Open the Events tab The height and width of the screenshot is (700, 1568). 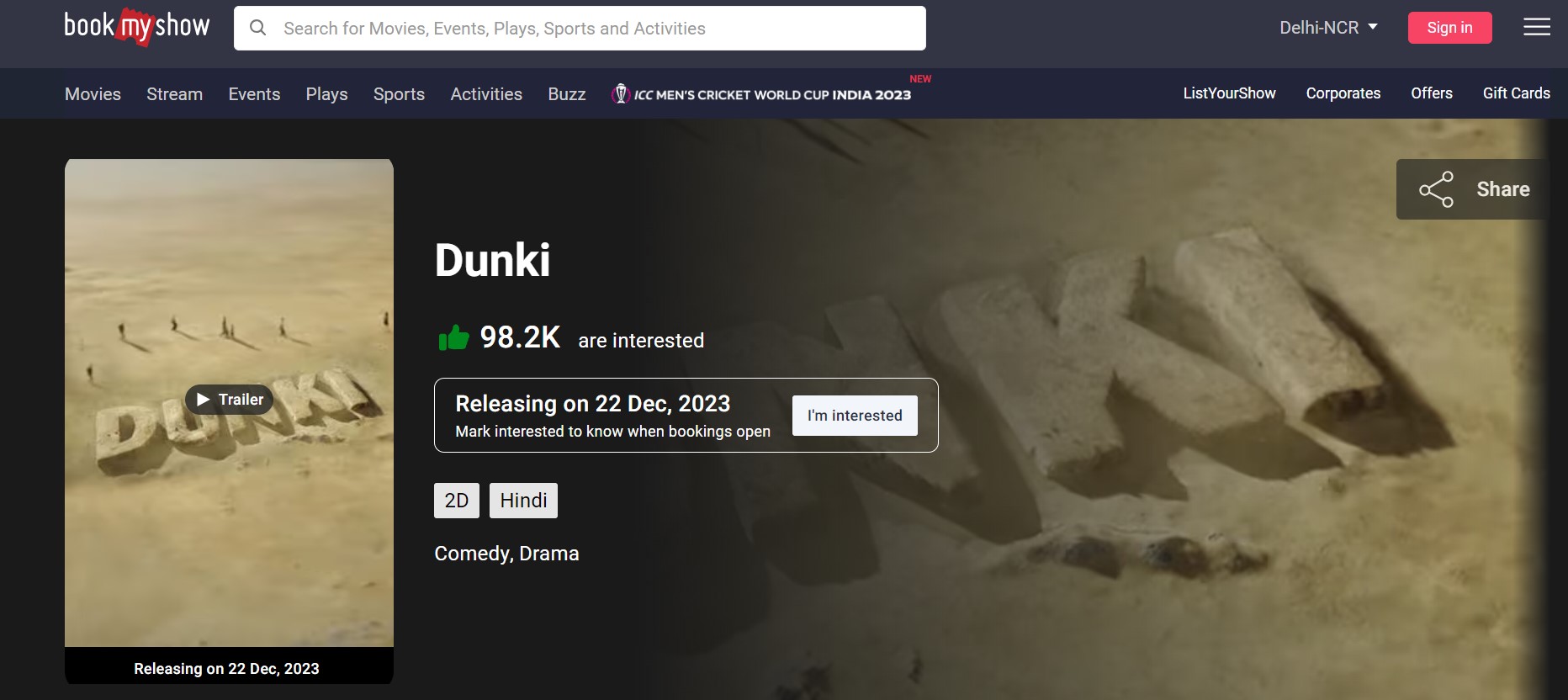[x=254, y=94]
